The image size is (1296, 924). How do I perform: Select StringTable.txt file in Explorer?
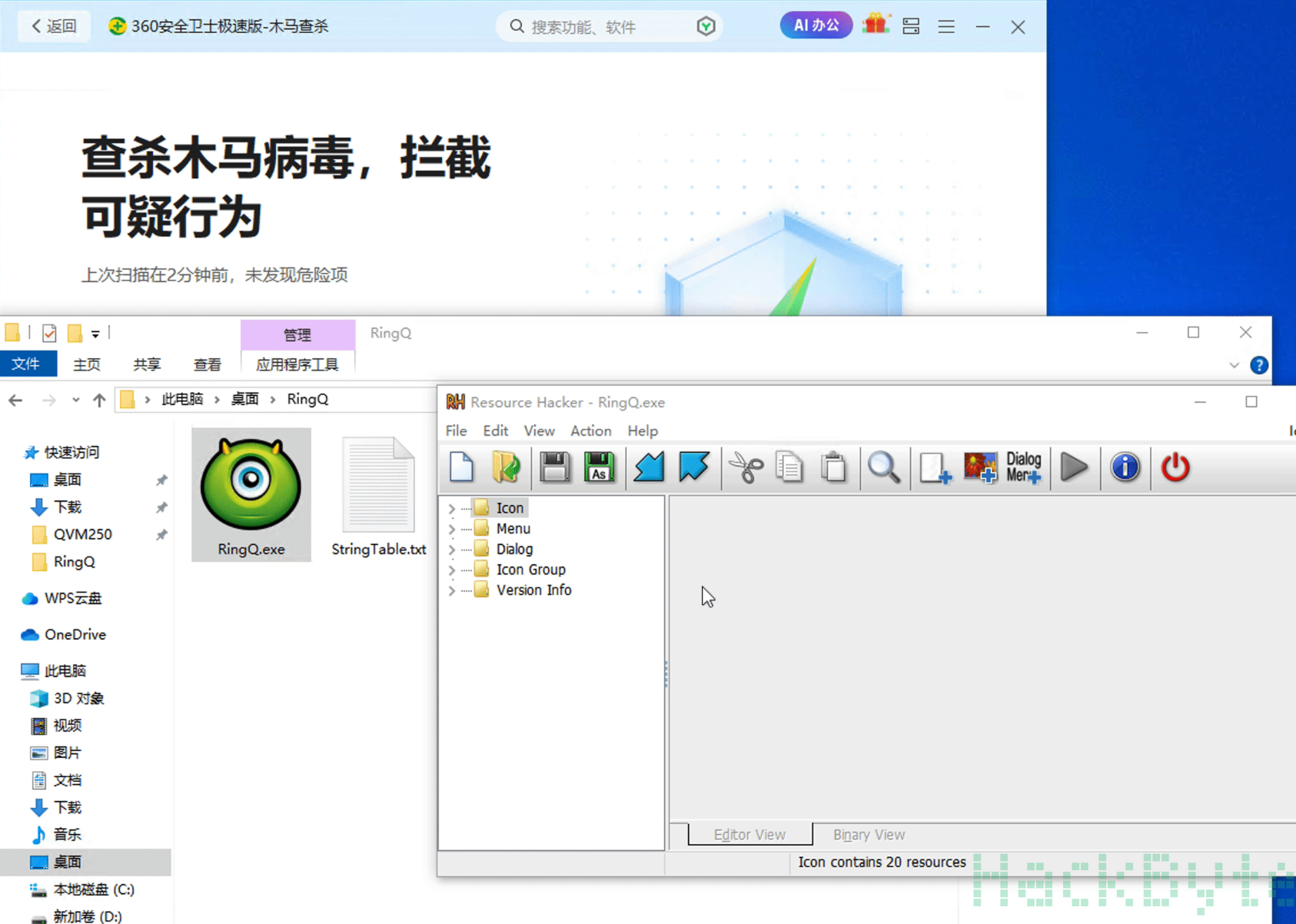click(379, 495)
